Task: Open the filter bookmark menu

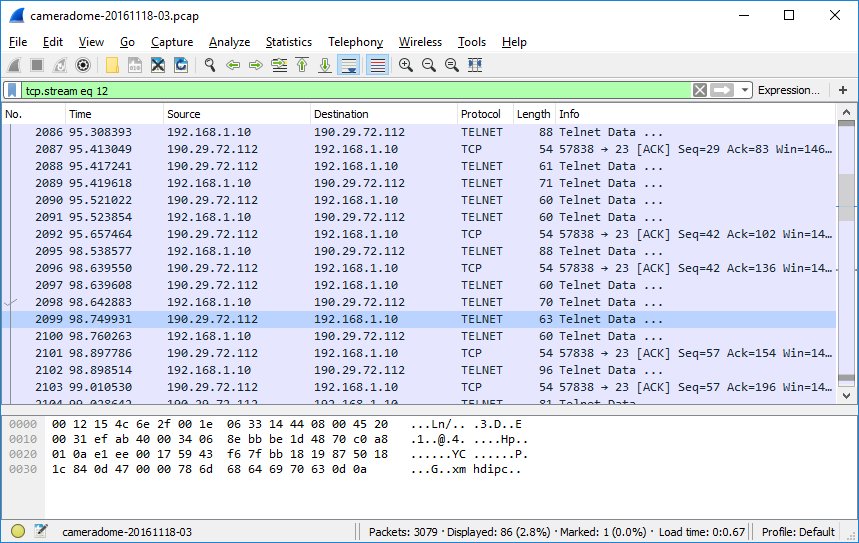Action: click(12, 90)
